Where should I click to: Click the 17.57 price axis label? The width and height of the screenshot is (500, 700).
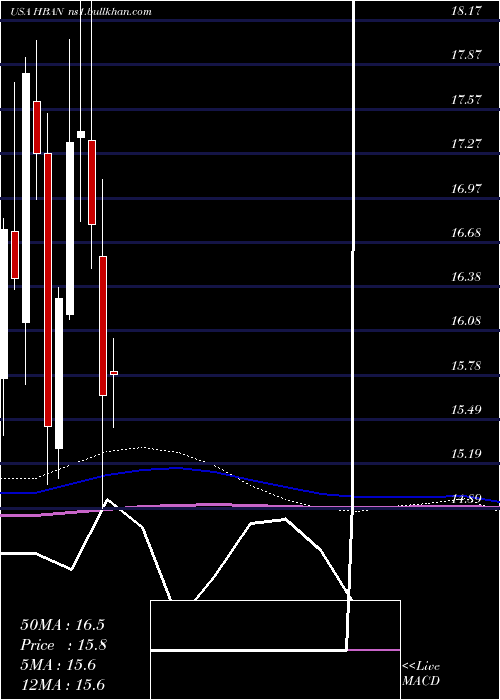[x=467, y=100]
